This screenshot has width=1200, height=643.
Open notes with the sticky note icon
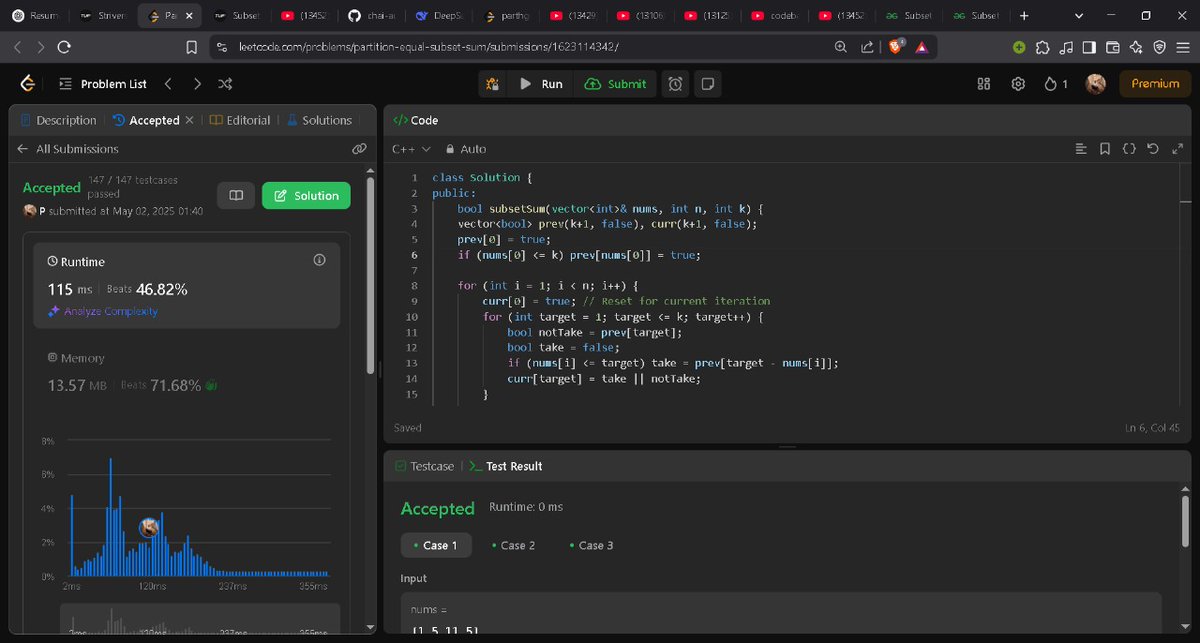[x=708, y=84]
